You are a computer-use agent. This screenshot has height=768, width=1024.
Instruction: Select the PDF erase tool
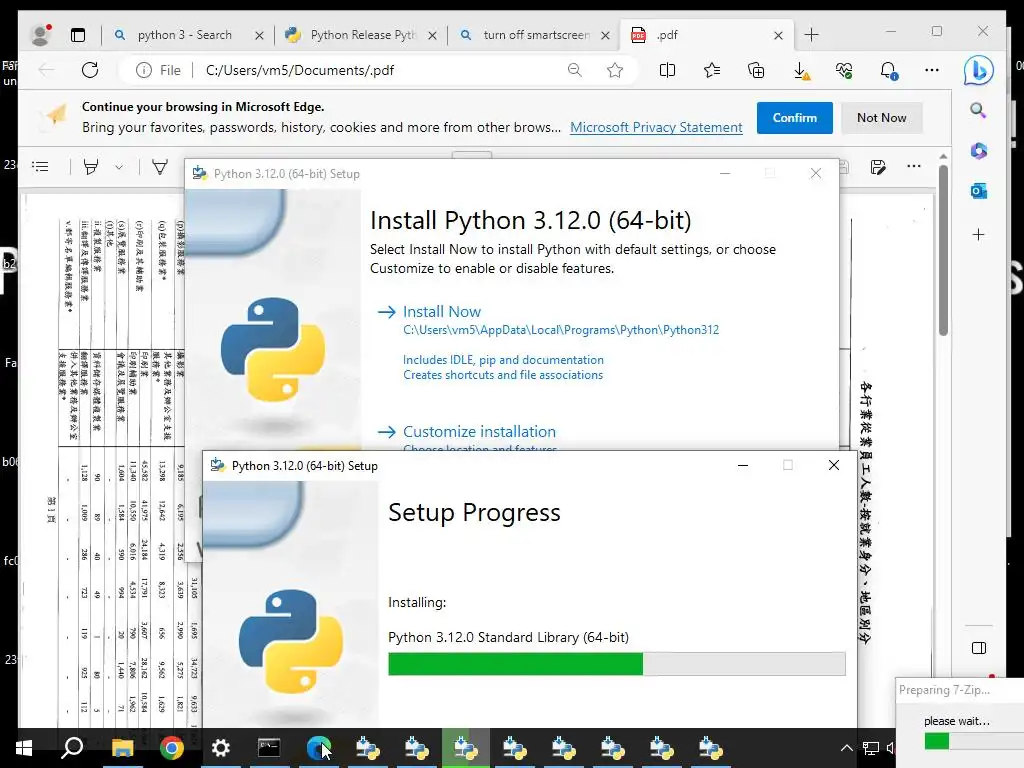pyautogui.click(x=160, y=167)
